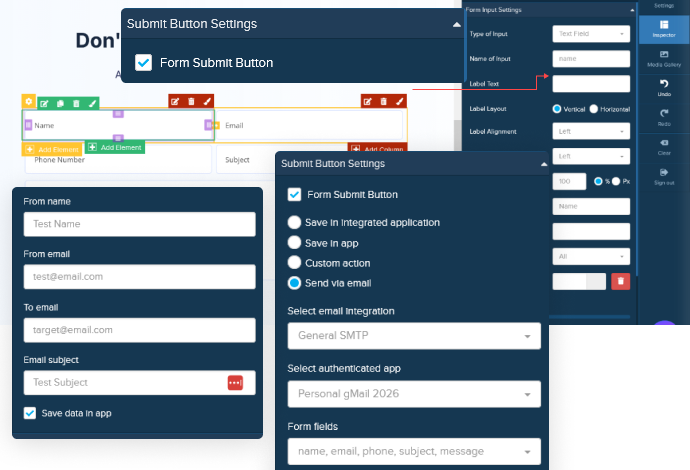690x470 pixels.
Task: Click red ellipsis icon in Email subject
Action: point(235,383)
